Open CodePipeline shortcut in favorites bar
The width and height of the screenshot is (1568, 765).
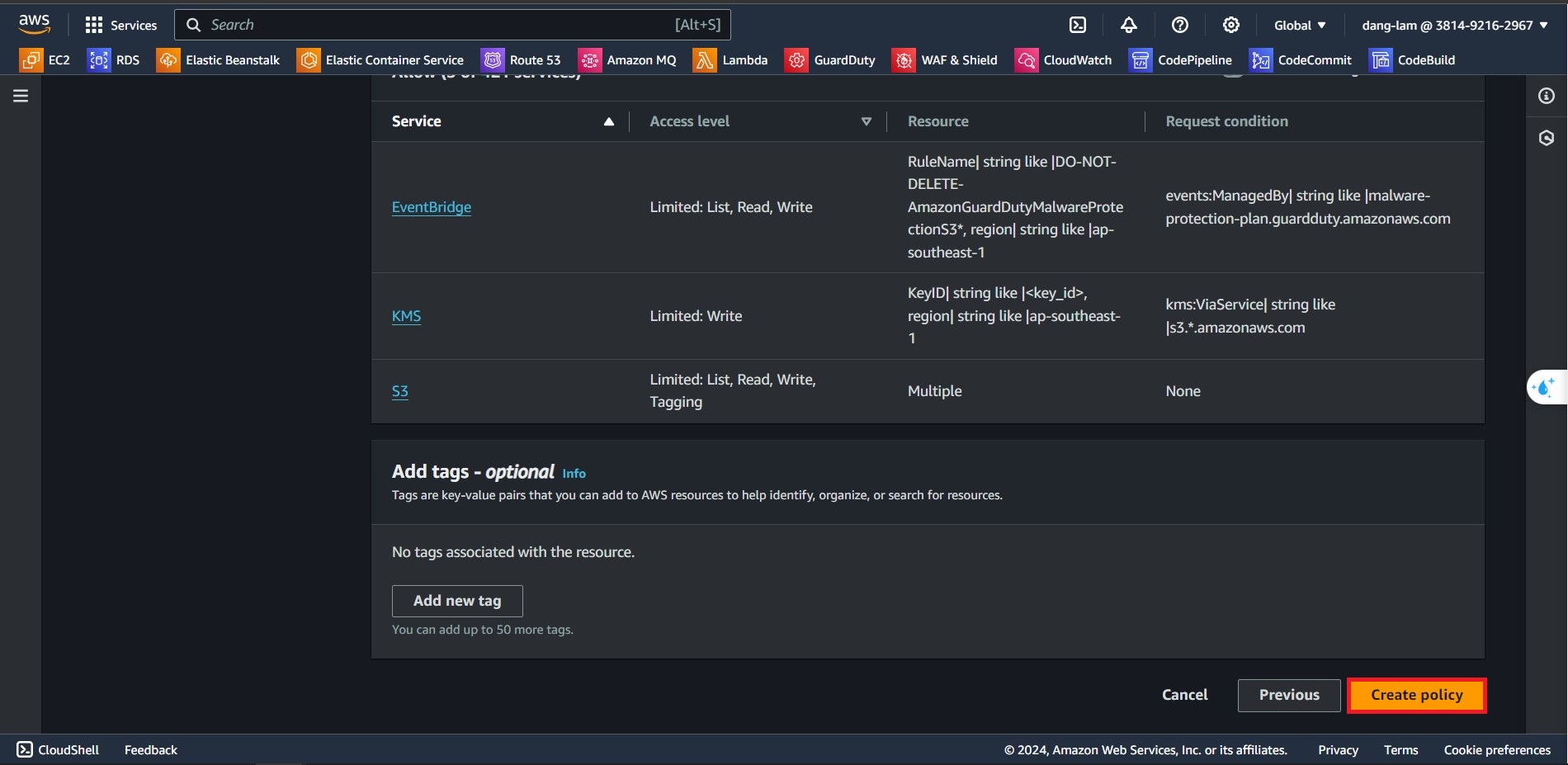tap(1180, 59)
